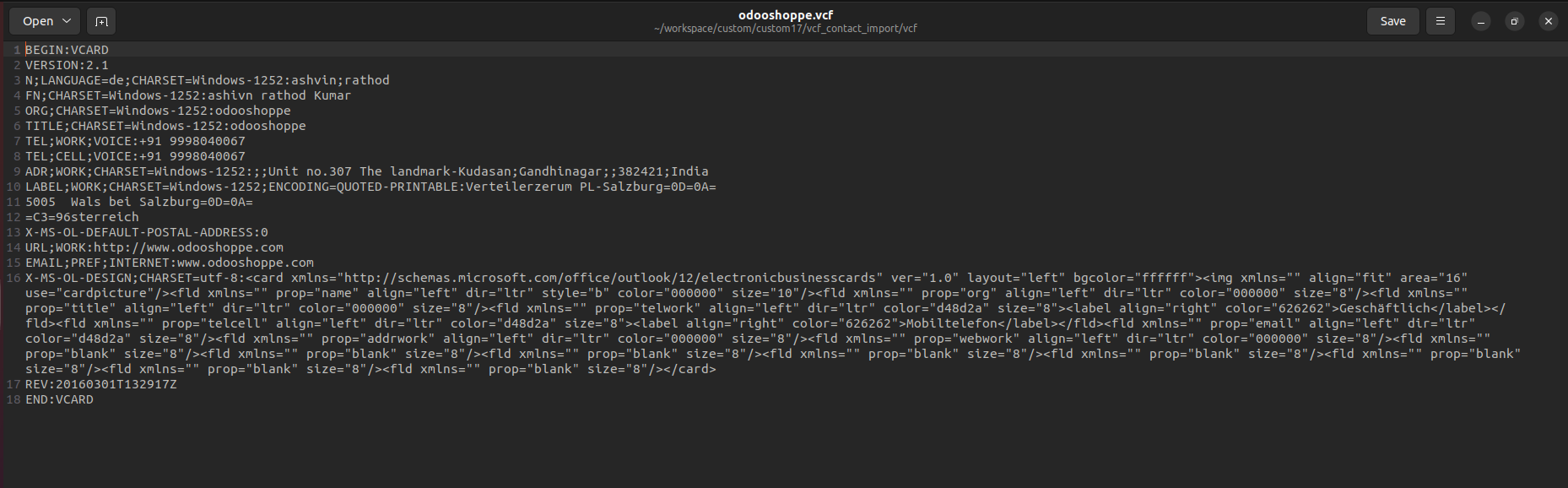Click the bgcolor="ffffff" attribute text
This screenshot has width=1568, height=488.
(x=1134, y=278)
